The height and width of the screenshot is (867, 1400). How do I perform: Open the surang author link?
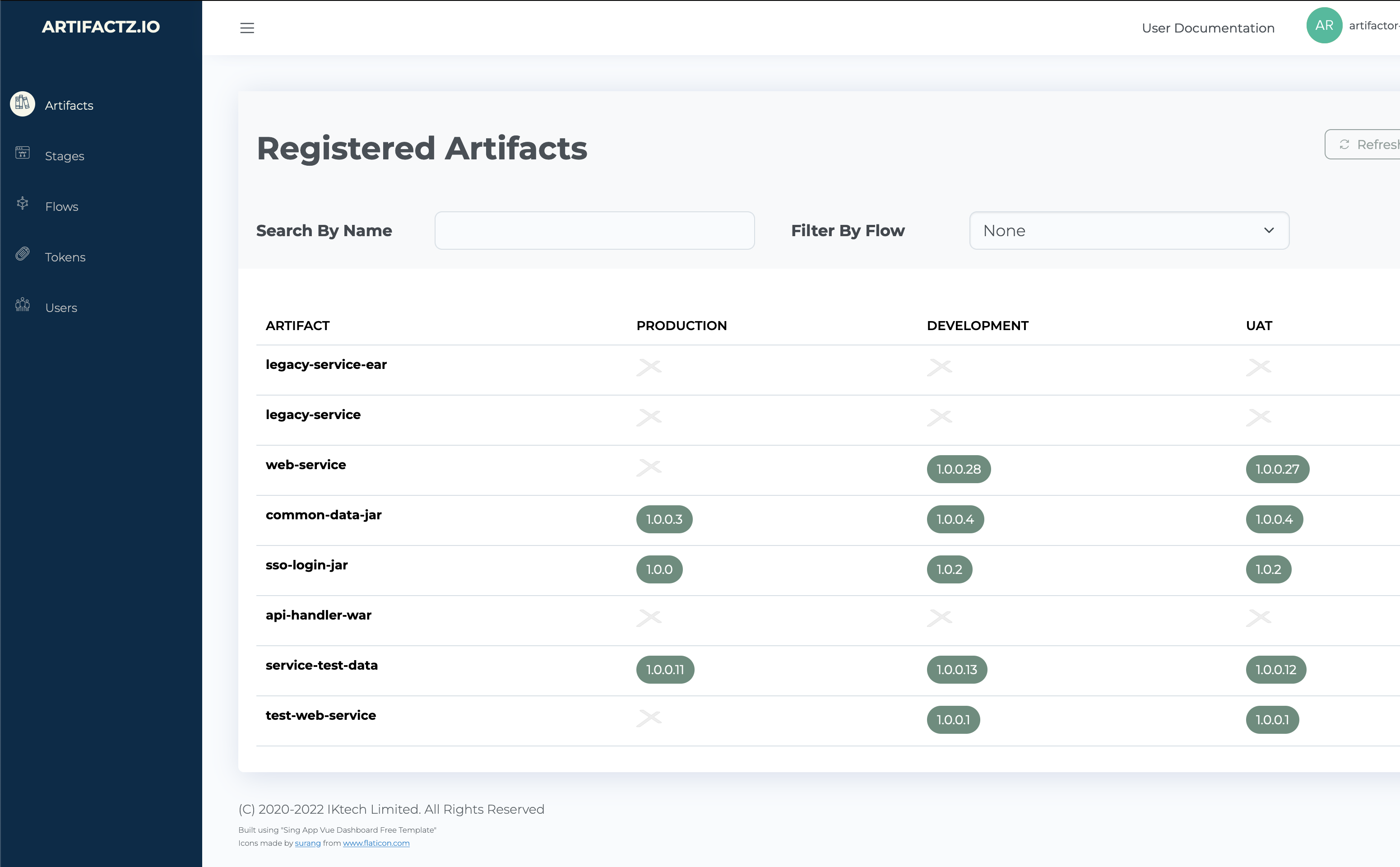click(308, 843)
